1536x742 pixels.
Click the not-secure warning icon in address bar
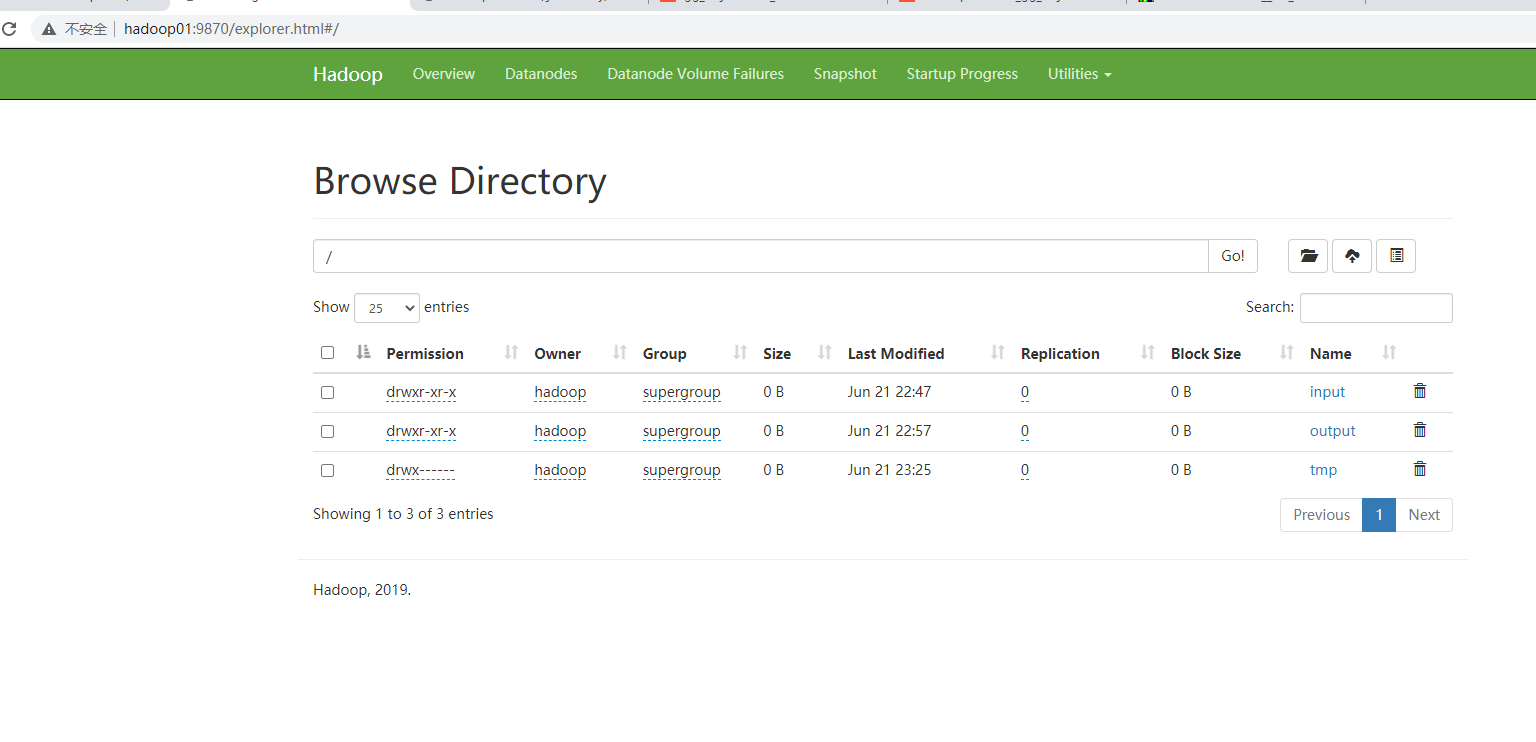[x=49, y=29]
